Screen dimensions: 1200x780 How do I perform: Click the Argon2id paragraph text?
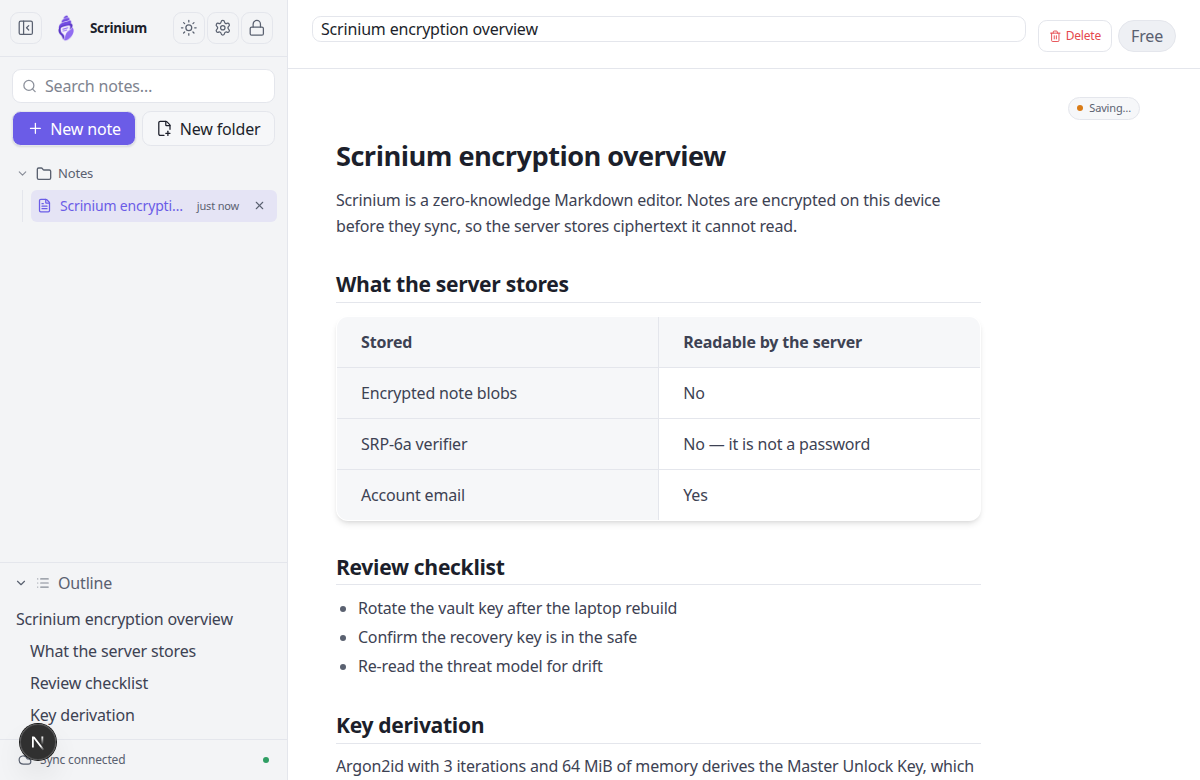pyautogui.click(x=655, y=766)
